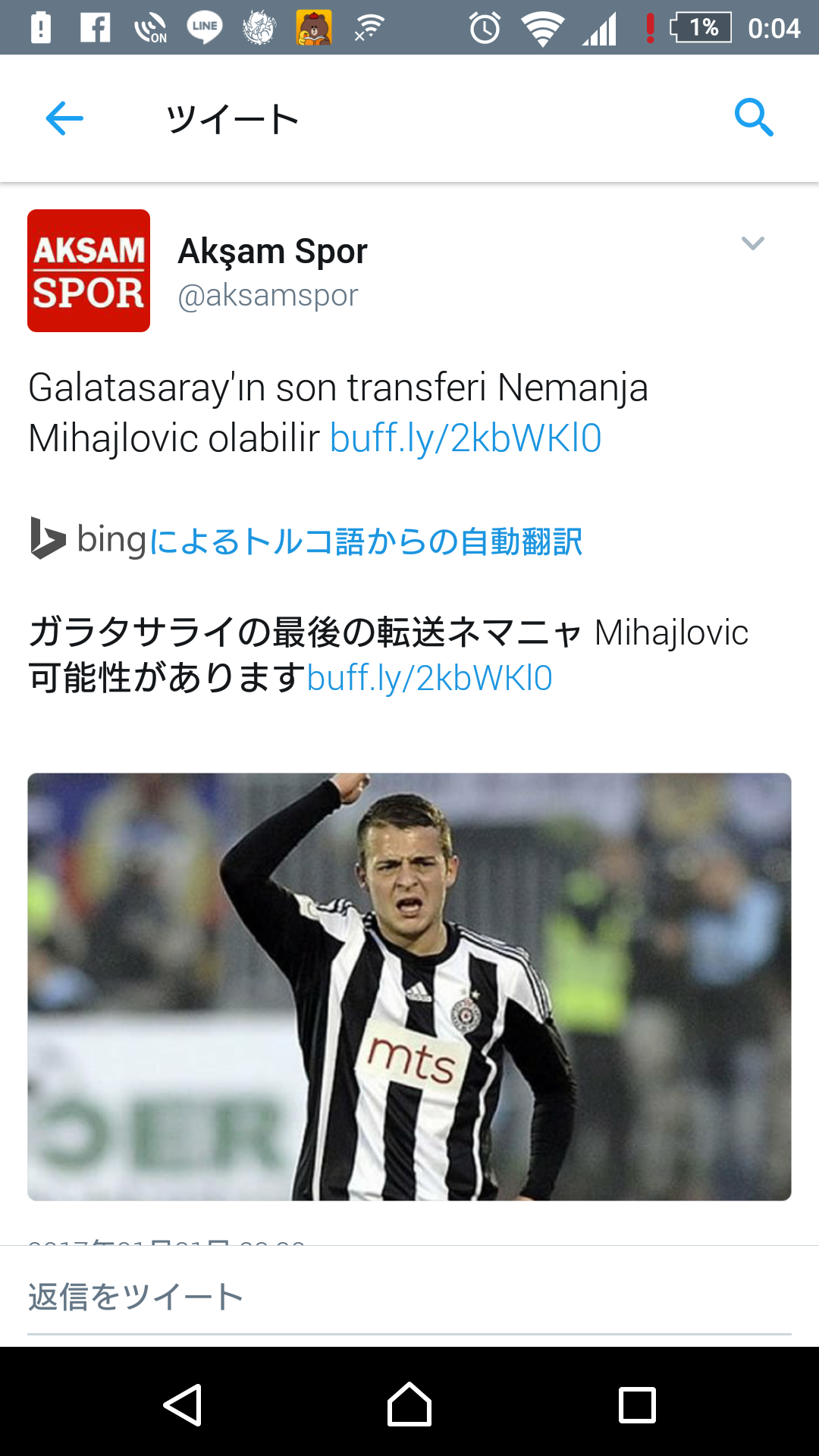
Task: Open the buff.ly link in original tweet
Action: coord(466,438)
